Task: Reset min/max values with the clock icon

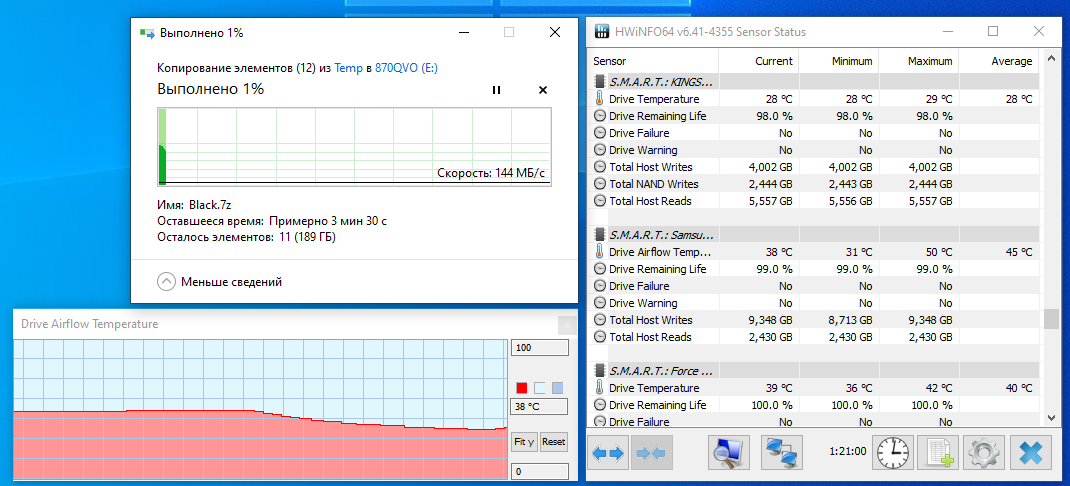Action: pyautogui.click(x=894, y=453)
